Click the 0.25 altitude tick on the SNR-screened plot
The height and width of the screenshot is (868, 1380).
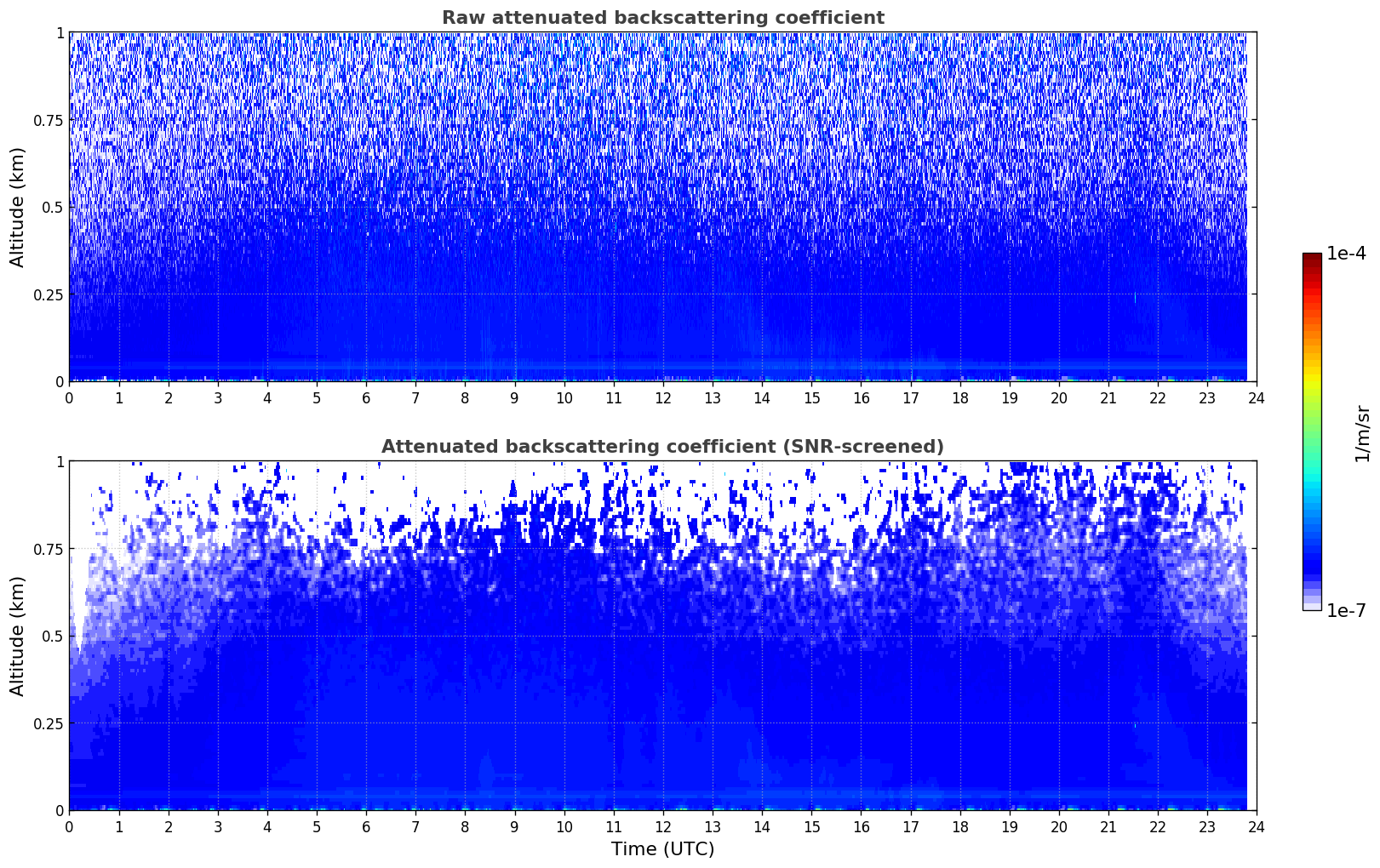(x=49, y=724)
